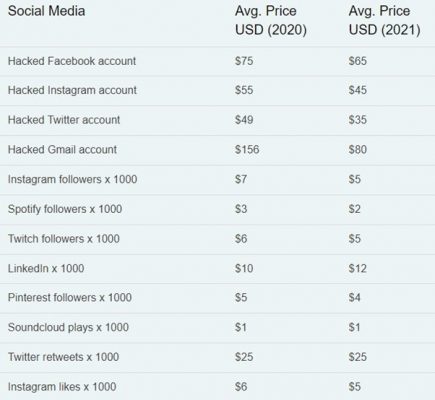Click the Hacked Gmail account label
This screenshot has width=435, height=400.
[62, 149]
